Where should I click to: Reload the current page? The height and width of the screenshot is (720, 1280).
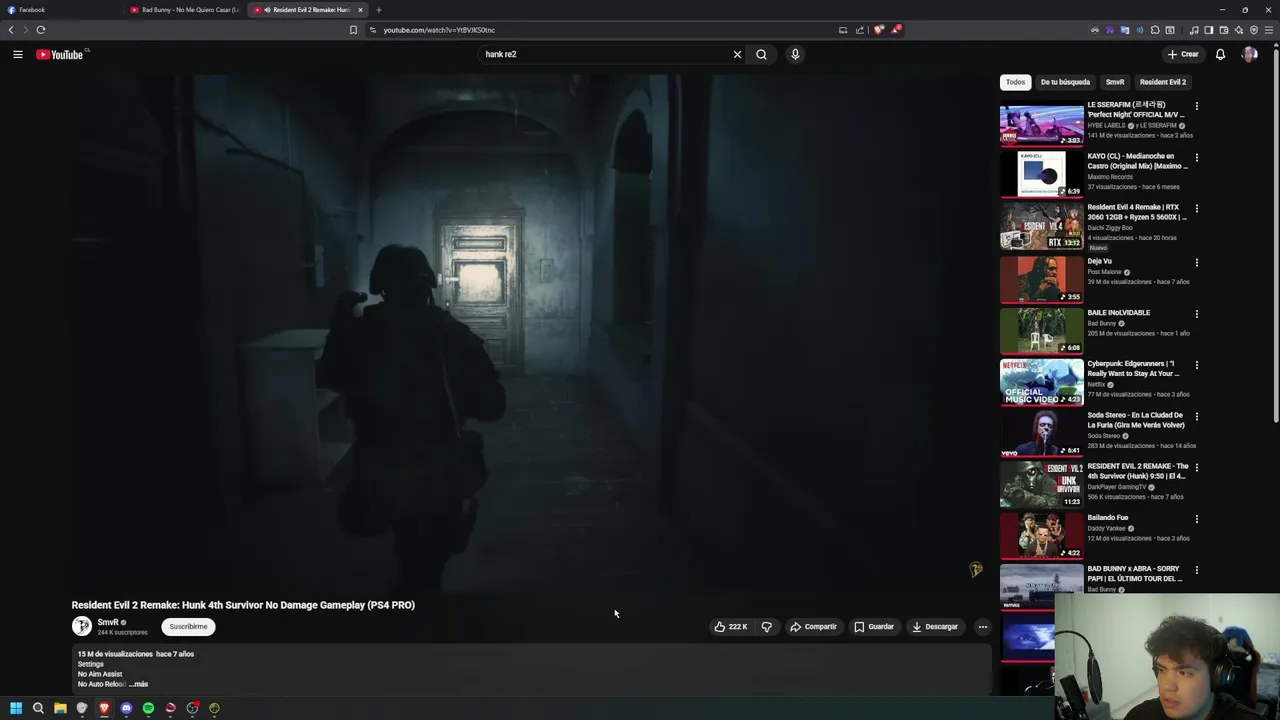click(x=41, y=30)
